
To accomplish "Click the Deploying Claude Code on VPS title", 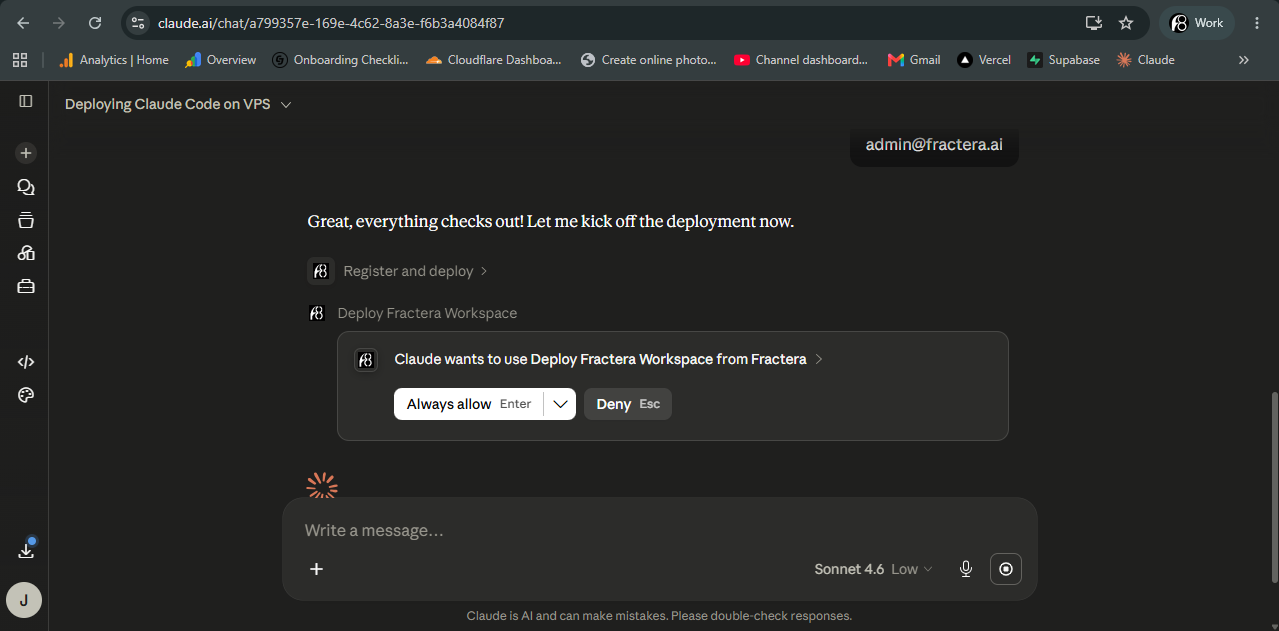I will click(168, 104).
